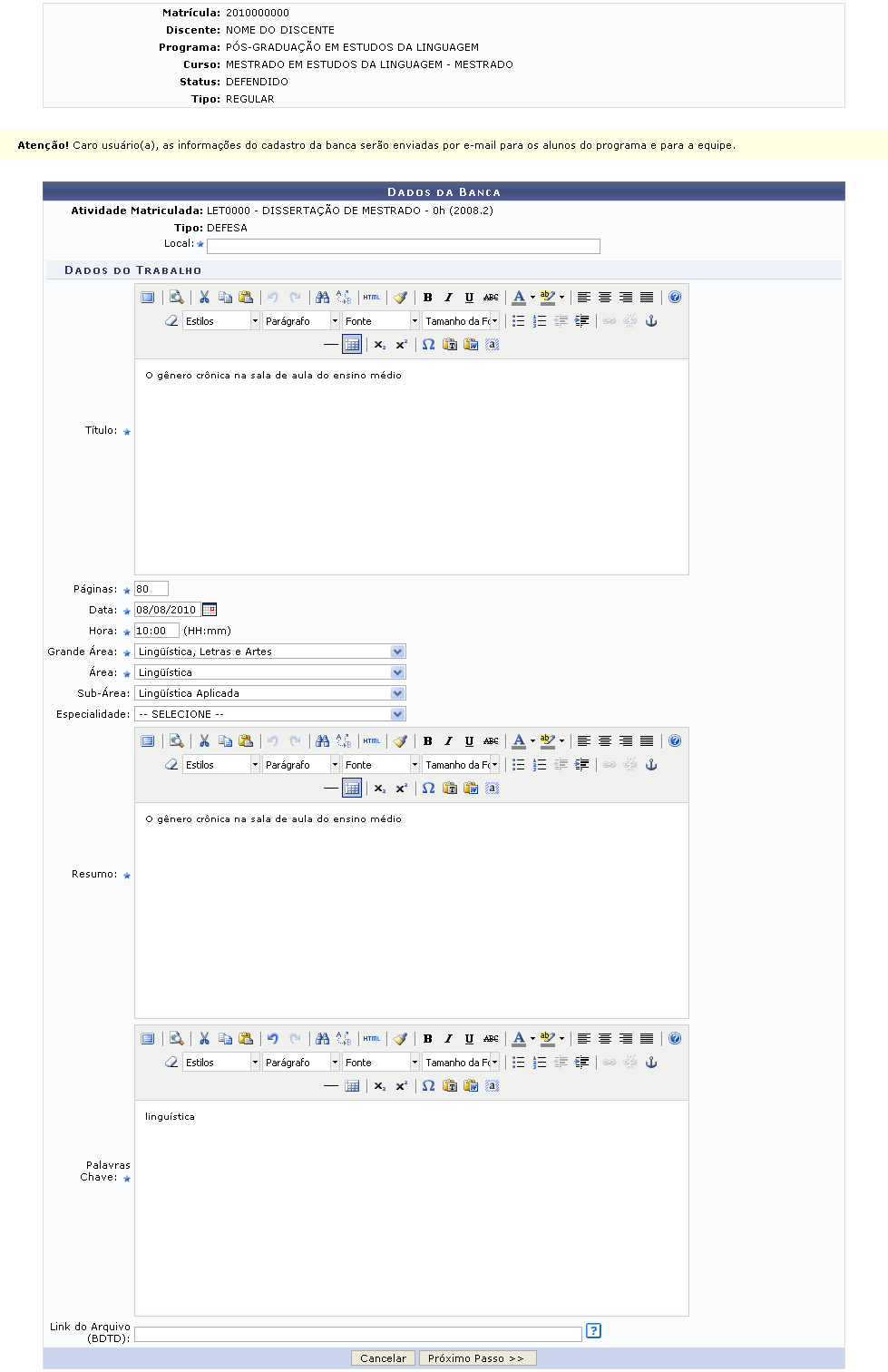888x1372 pixels.
Task: Apply text color in Resumo editor
Action: tap(519, 741)
